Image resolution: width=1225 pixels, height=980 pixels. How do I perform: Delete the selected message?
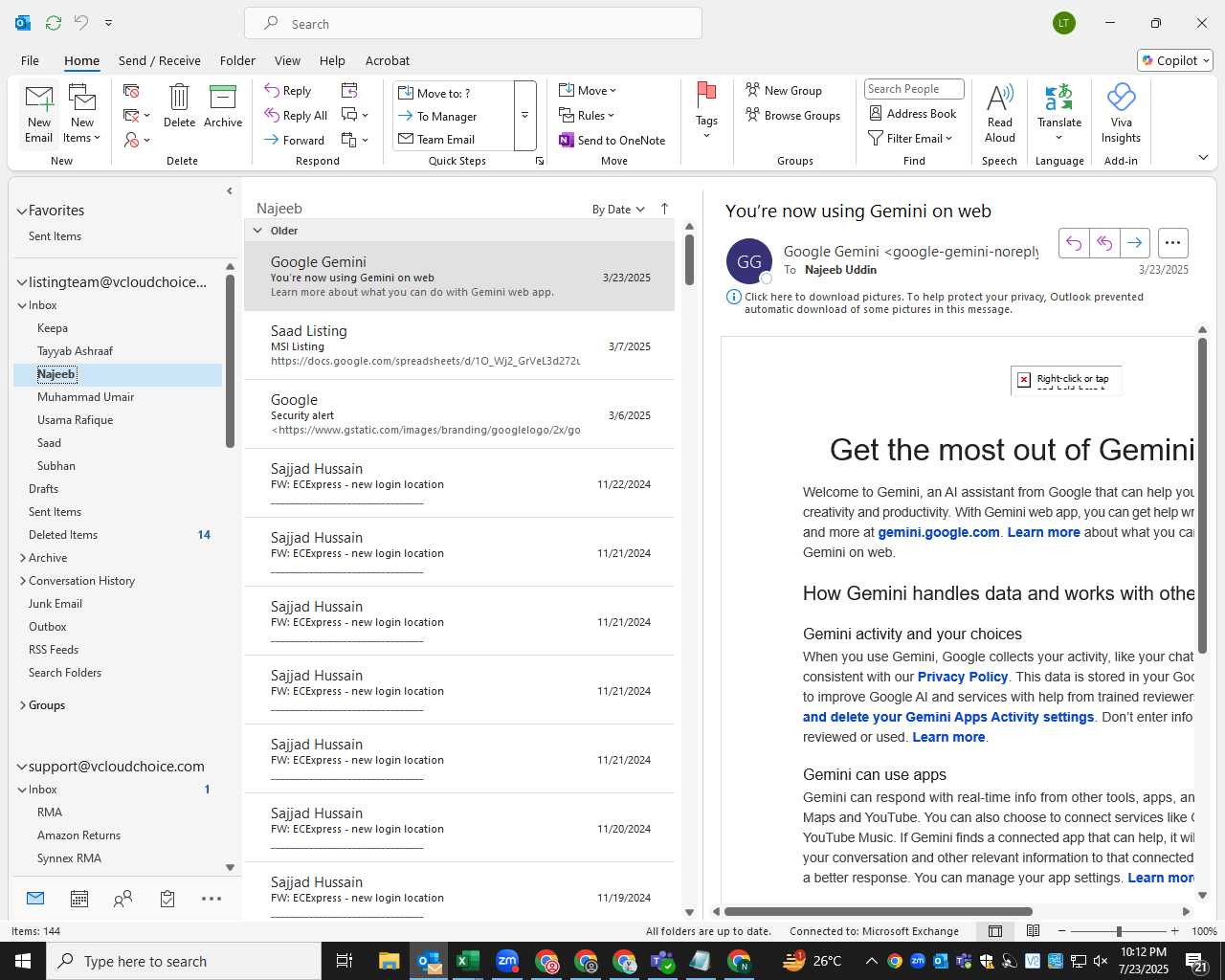[x=179, y=105]
